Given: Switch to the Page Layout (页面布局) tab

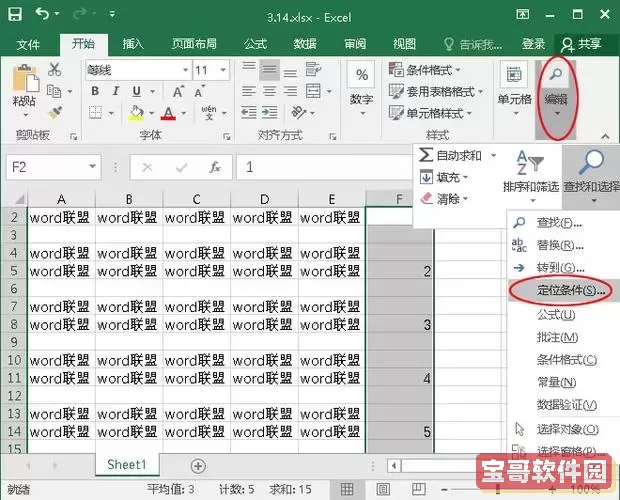Looking at the screenshot, I should (194, 44).
